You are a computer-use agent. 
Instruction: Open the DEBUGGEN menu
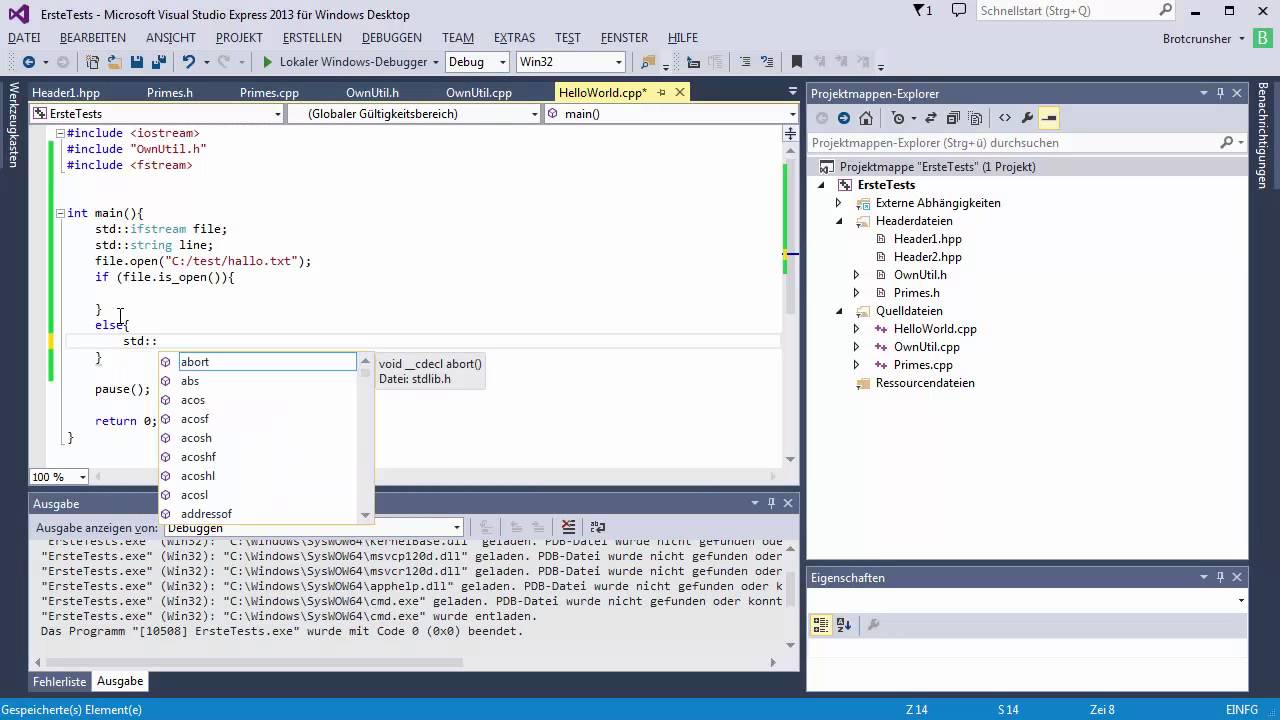point(392,38)
